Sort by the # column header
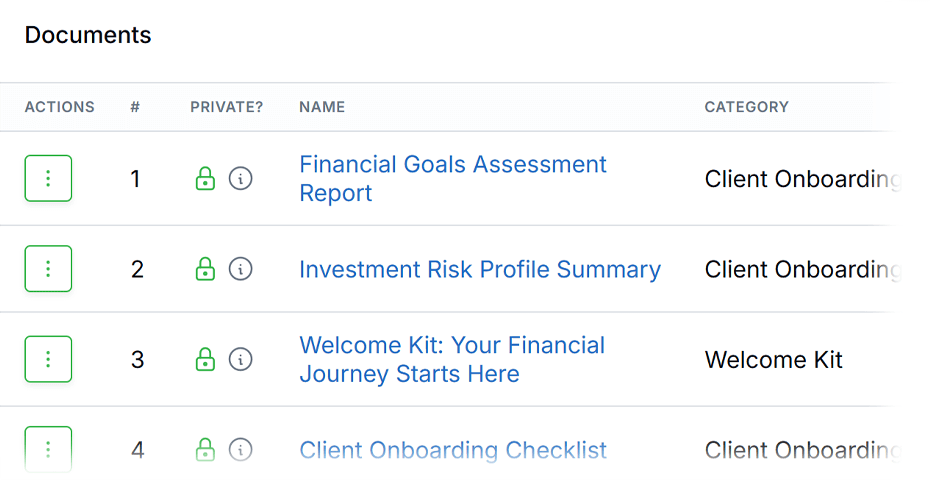The height and width of the screenshot is (480, 930). tap(135, 107)
